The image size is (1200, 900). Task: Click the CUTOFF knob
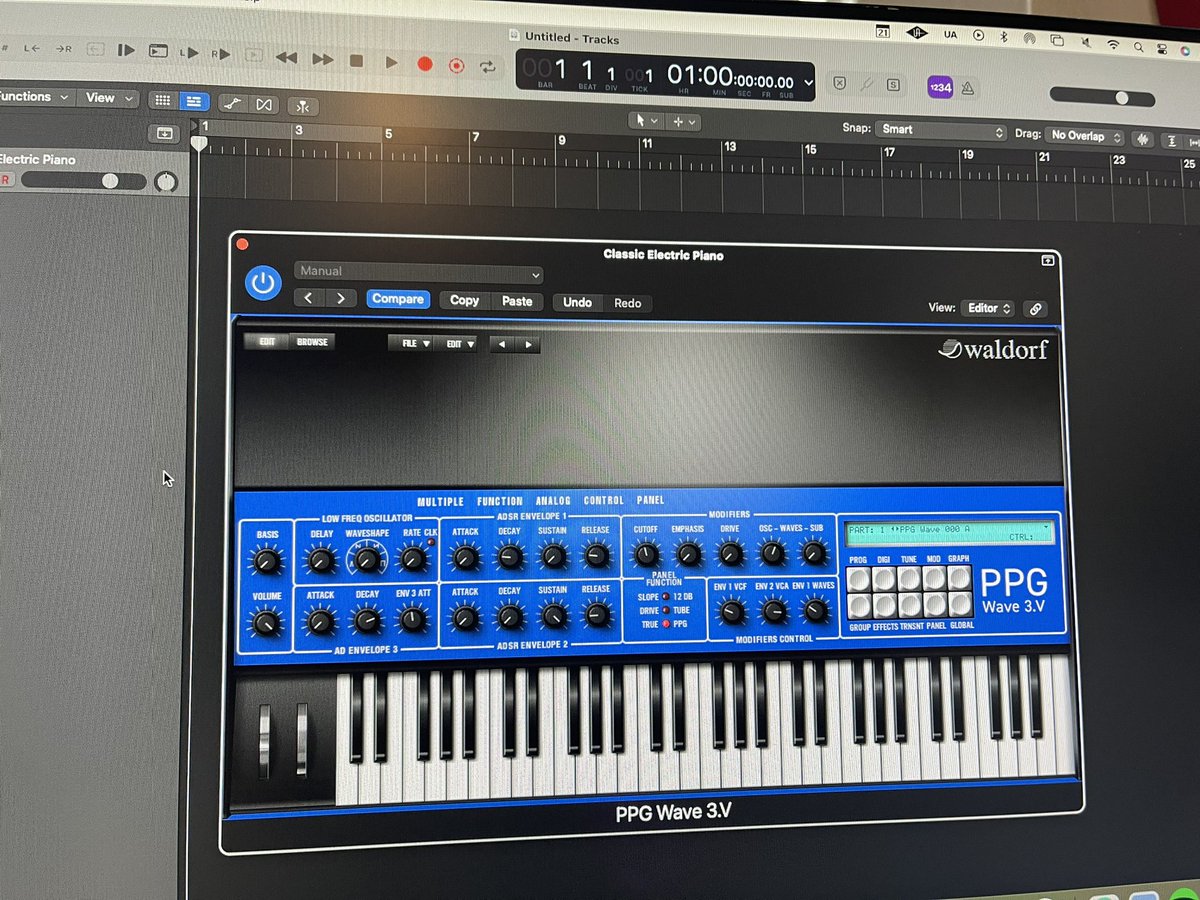tap(646, 554)
